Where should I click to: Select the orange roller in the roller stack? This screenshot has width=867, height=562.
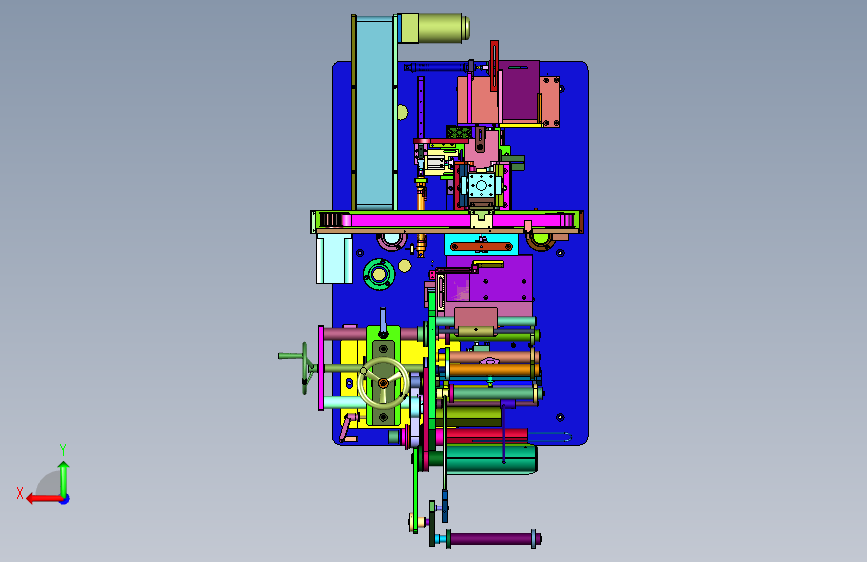(490, 370)
